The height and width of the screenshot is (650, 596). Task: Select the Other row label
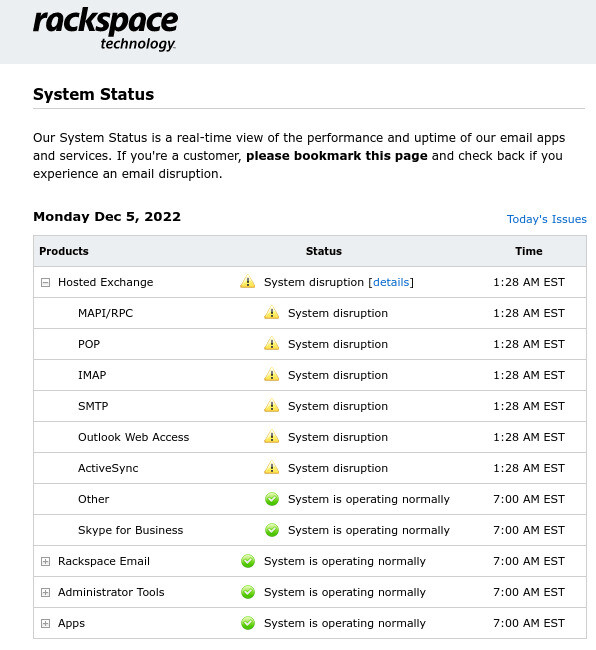[93, 499]
